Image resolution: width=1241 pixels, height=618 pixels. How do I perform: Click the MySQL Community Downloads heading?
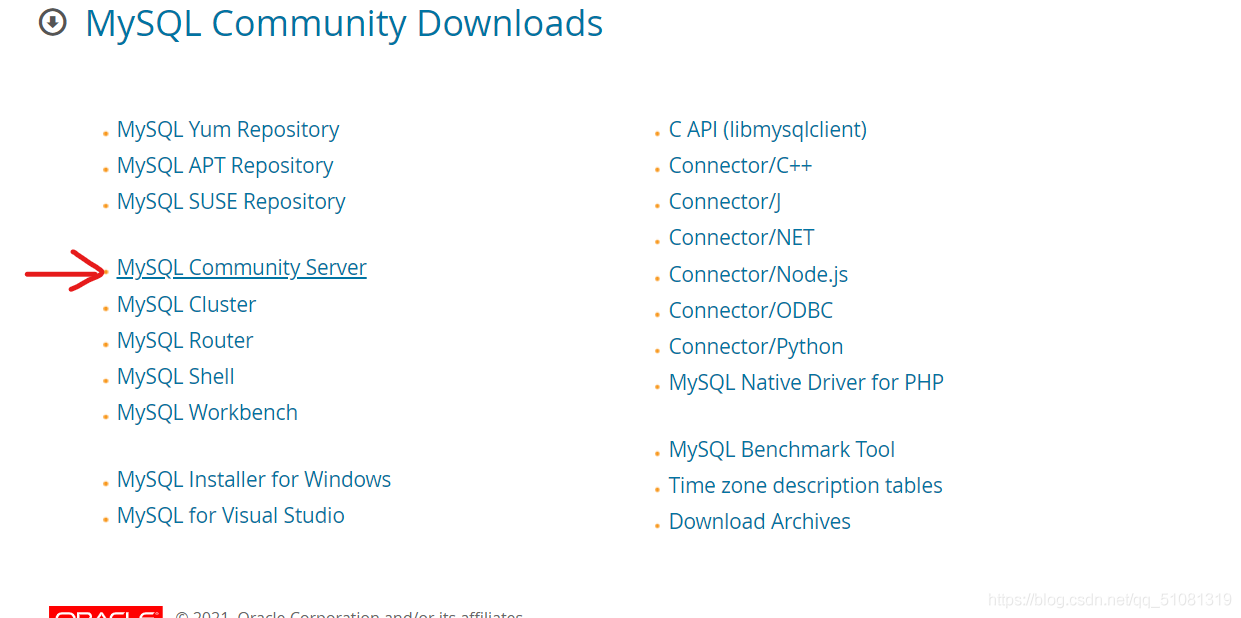point(344,23)
